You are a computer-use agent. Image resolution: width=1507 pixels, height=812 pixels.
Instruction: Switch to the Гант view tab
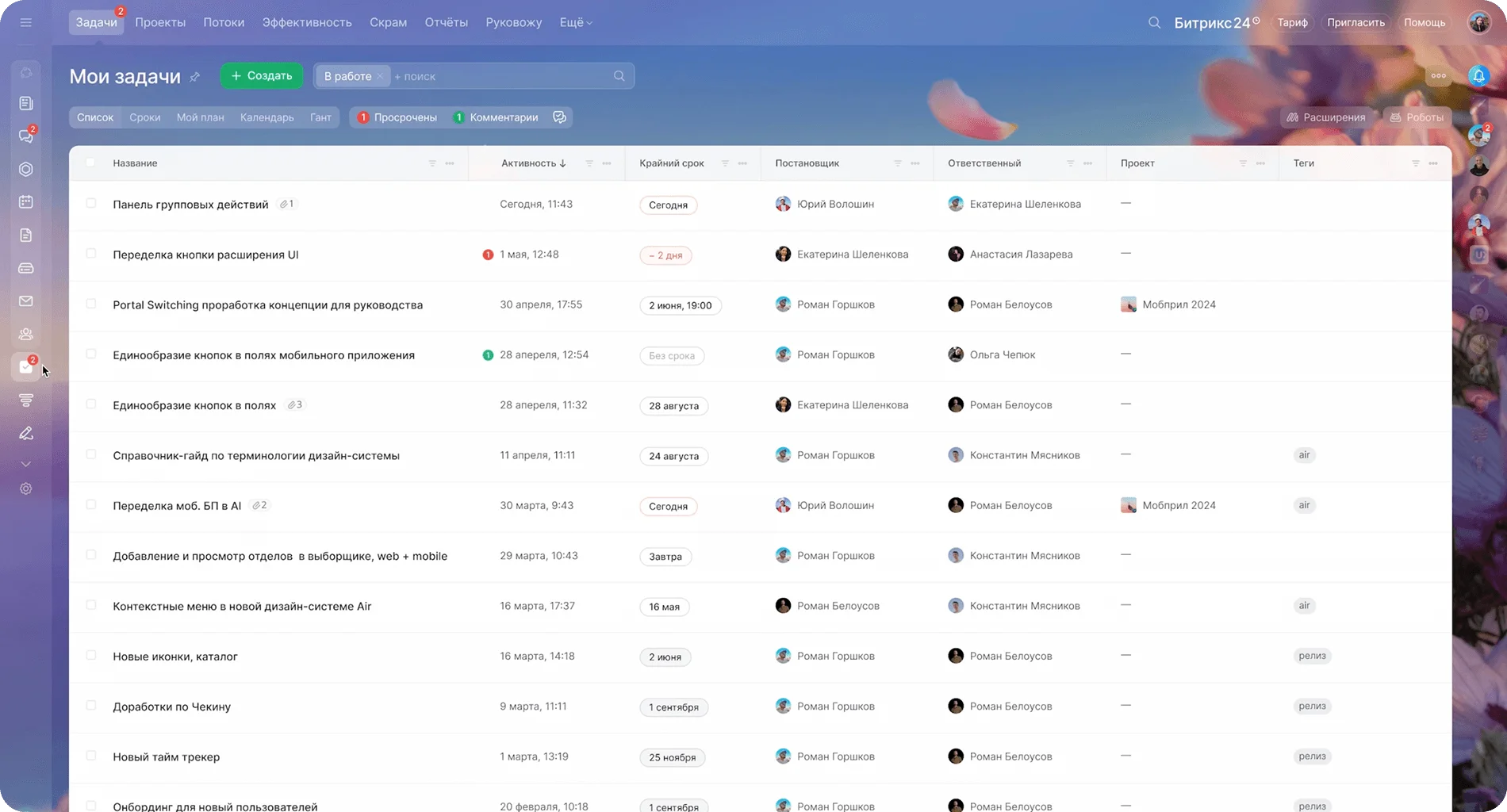click(x=320, y=117)
